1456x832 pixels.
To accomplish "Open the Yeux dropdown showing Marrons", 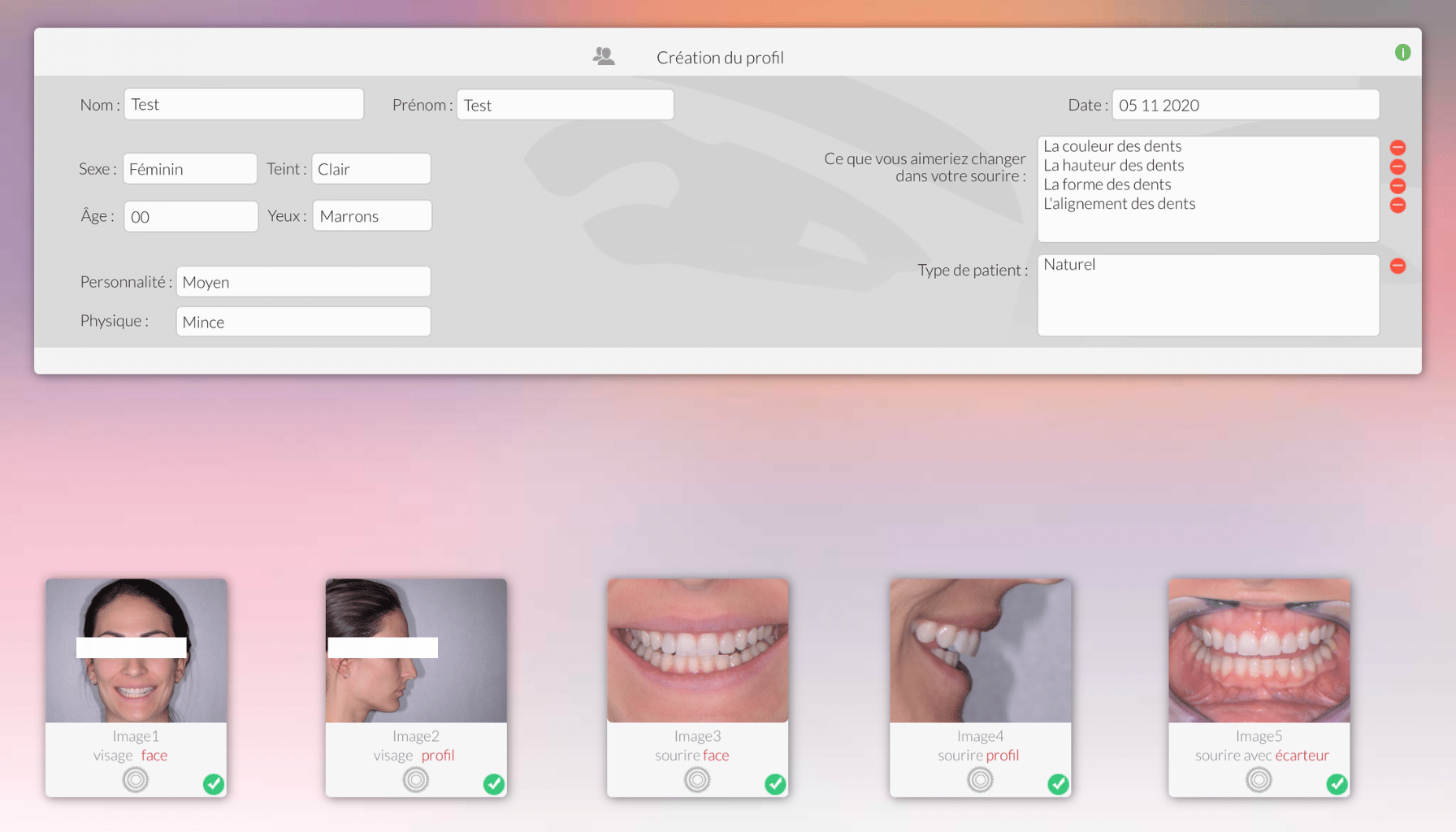I will pos(372,216).
